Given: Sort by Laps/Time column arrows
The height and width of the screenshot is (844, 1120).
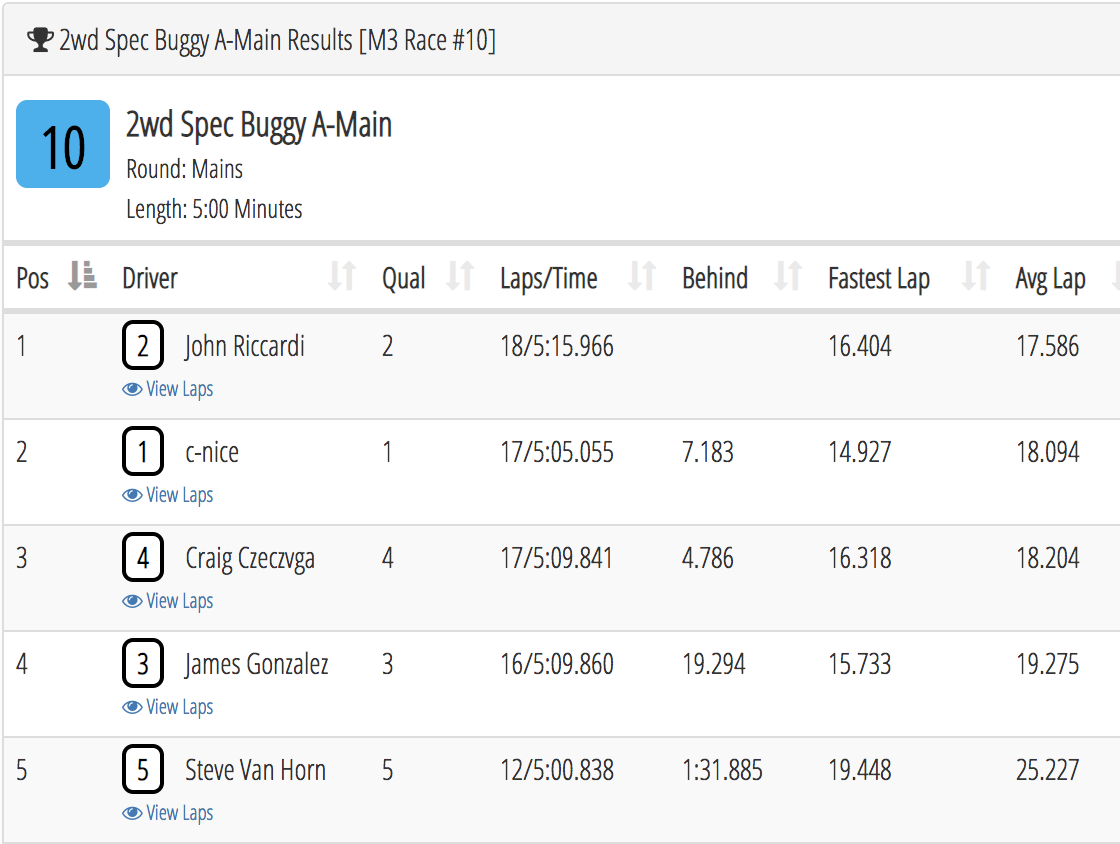Looking at the screenshot, I should point(642,277).
